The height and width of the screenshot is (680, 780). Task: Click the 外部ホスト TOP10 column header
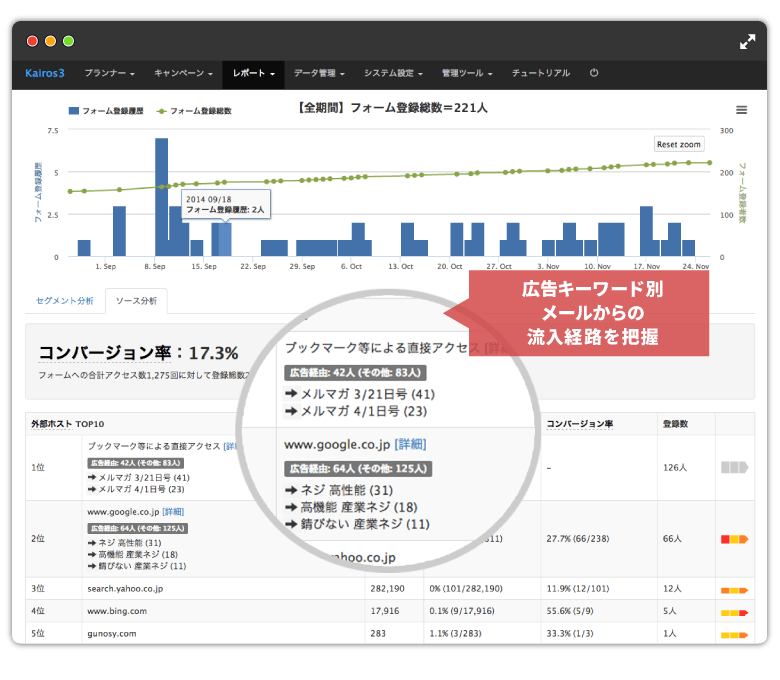(68, 424)
